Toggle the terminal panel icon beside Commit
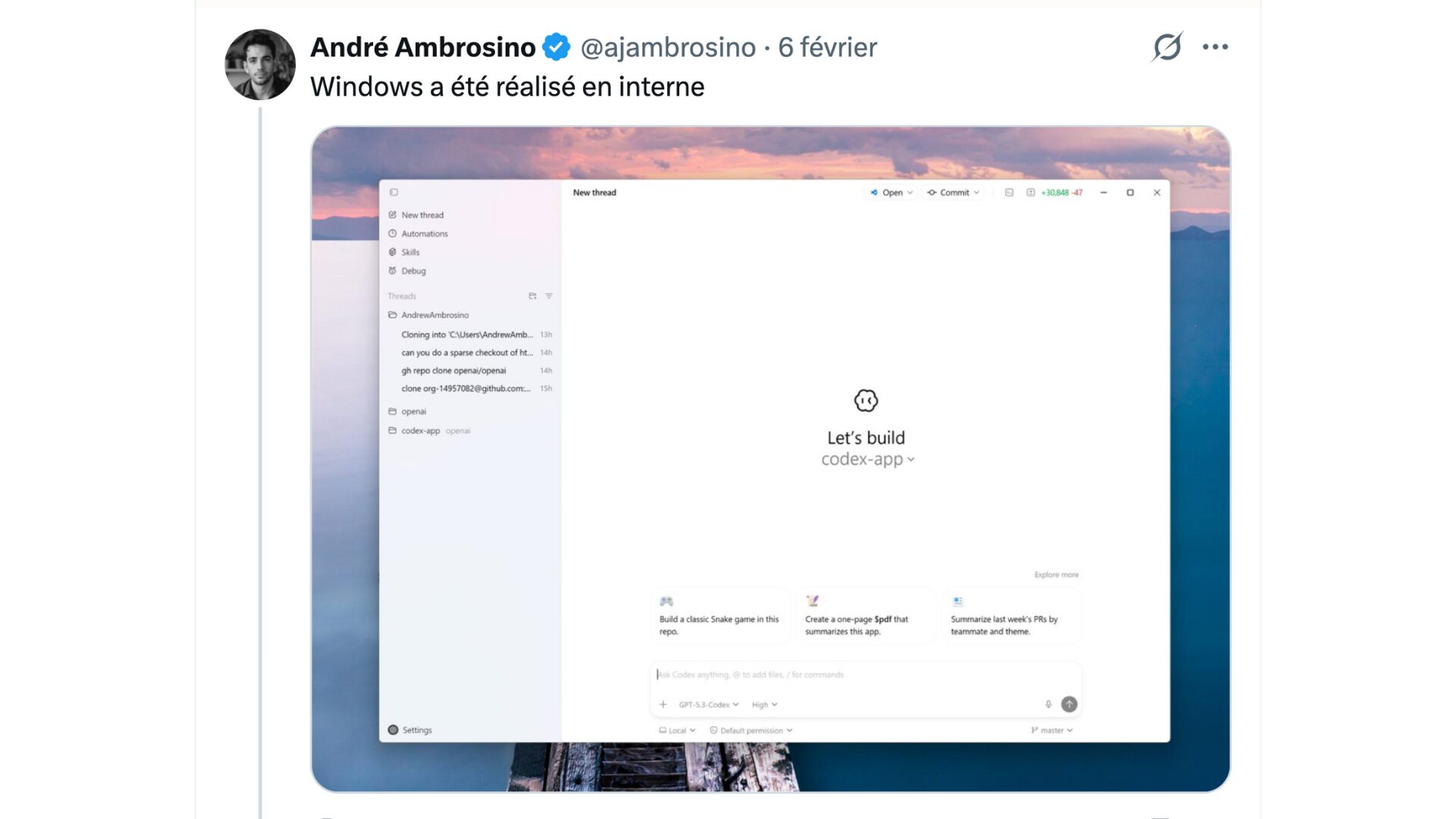This screenshot has height=819, width=1456. point(1009,193)
